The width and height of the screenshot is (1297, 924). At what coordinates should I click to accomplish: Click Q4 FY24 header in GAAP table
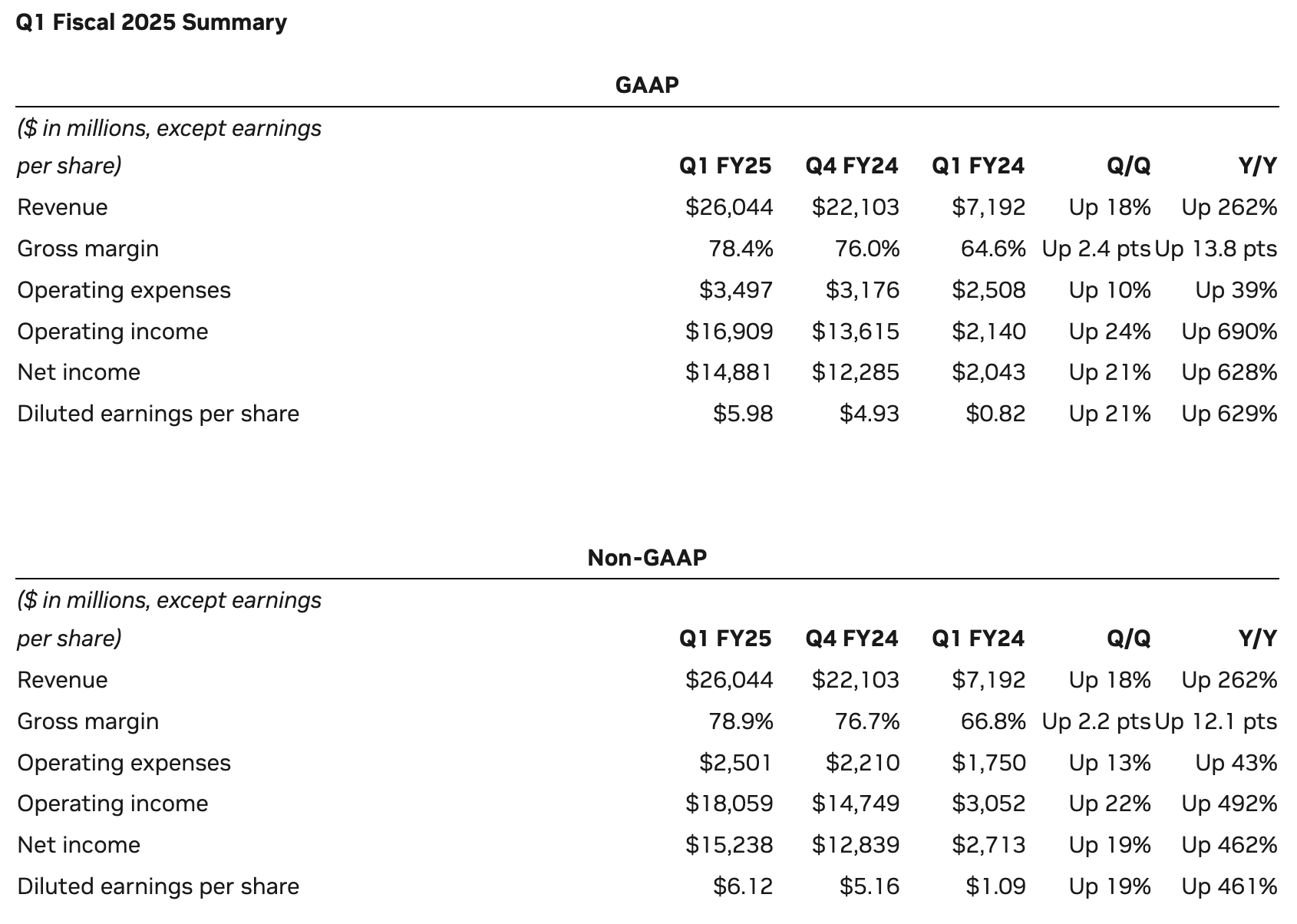tap(852, 166)
